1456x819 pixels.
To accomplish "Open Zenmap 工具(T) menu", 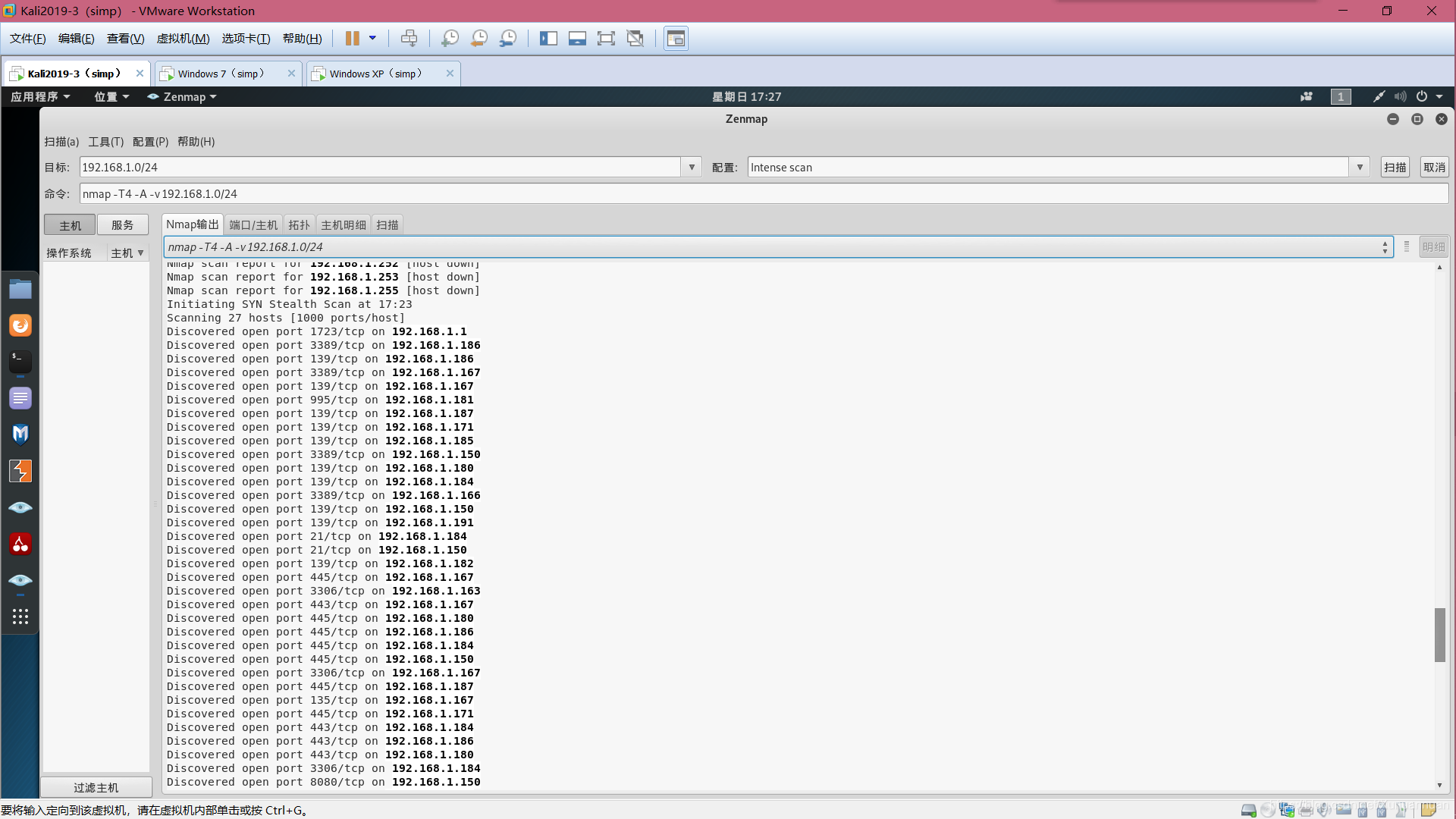I will click(x=105, y=142).
